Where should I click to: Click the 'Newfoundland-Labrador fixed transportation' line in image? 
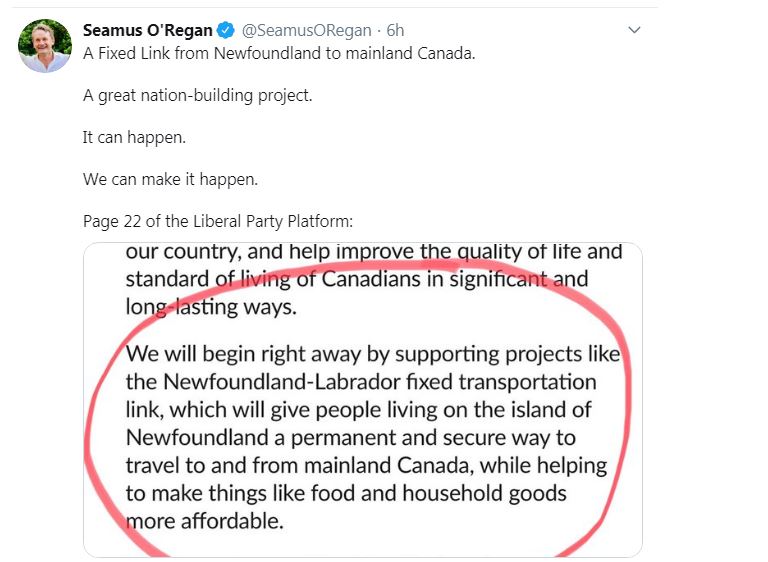[x=361, y=382]
